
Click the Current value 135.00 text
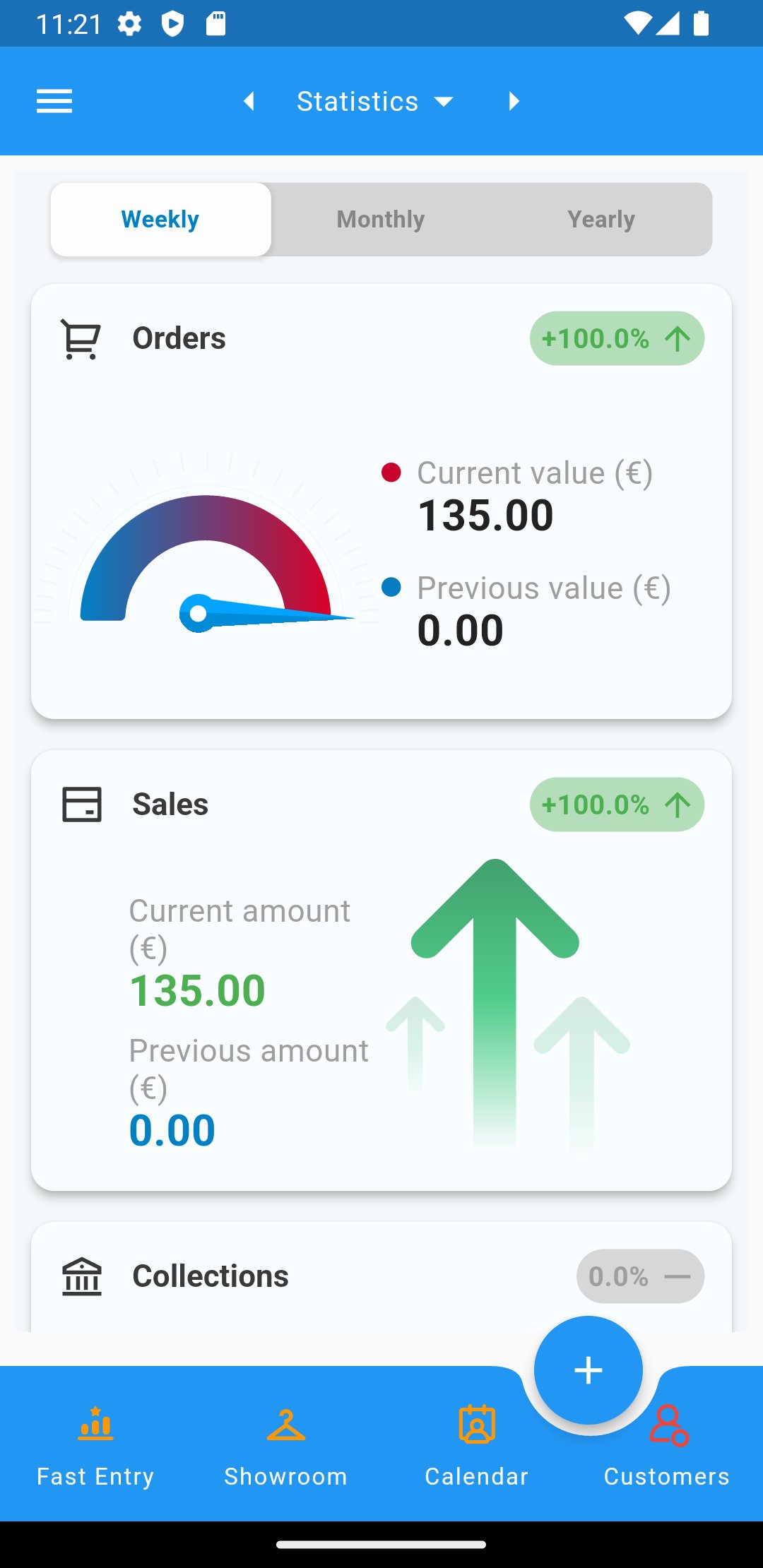(x=485, y=515)
